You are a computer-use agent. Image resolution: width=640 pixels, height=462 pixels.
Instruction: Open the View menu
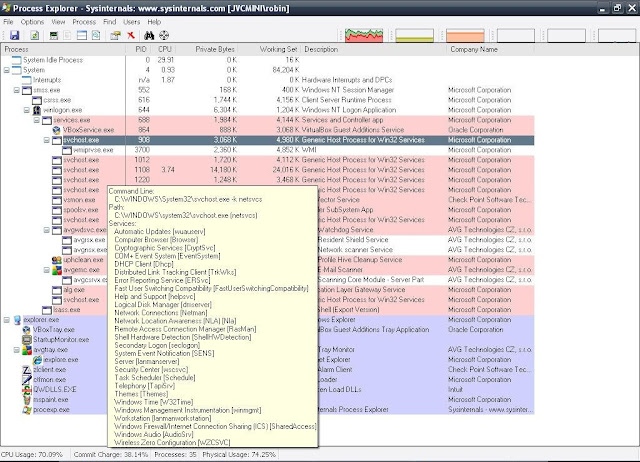click(58, 22)
